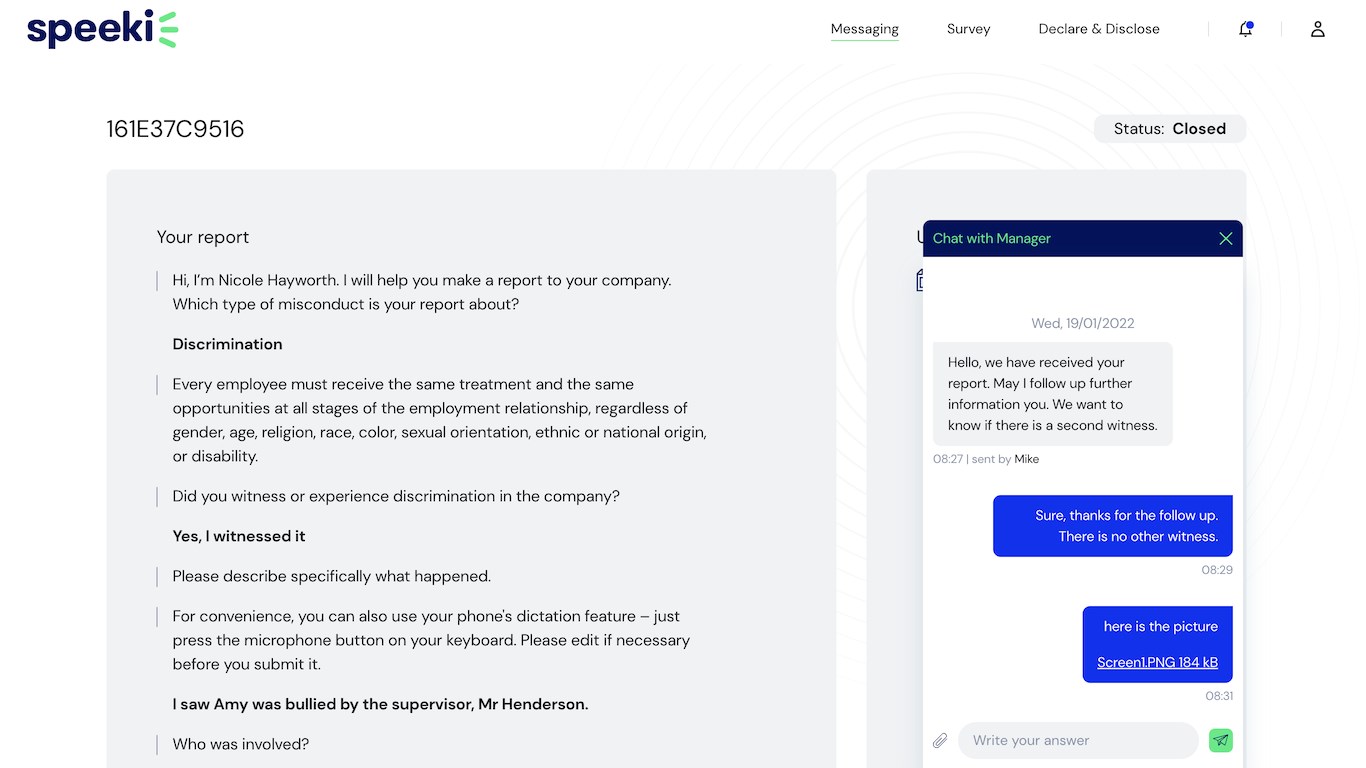Viewport: 1366px width, 768px height.
Task: Select the report ID 161E37C9516
Action: (175, 129)
